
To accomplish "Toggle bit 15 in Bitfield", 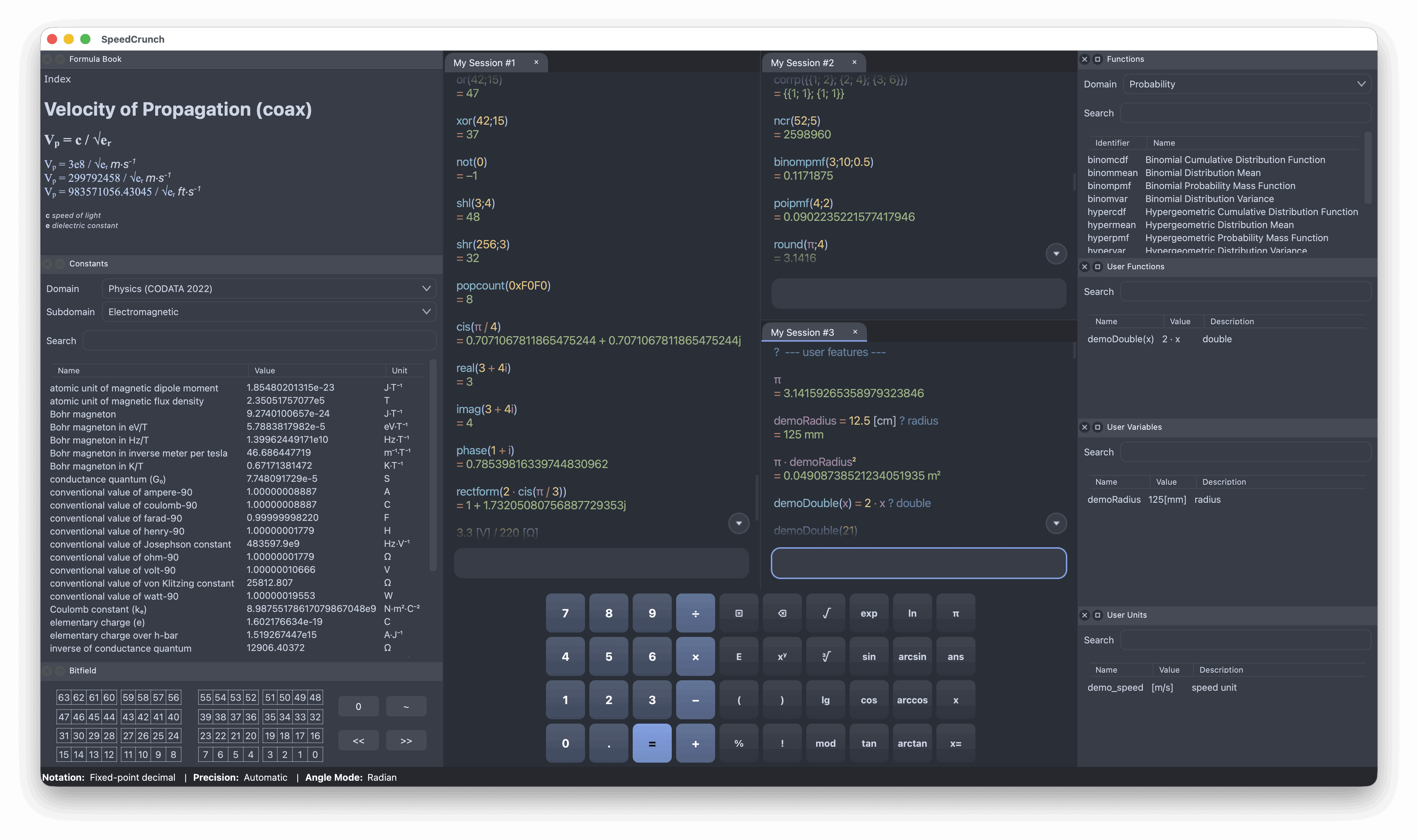I will pyautogui.click(x=64, y=754).
